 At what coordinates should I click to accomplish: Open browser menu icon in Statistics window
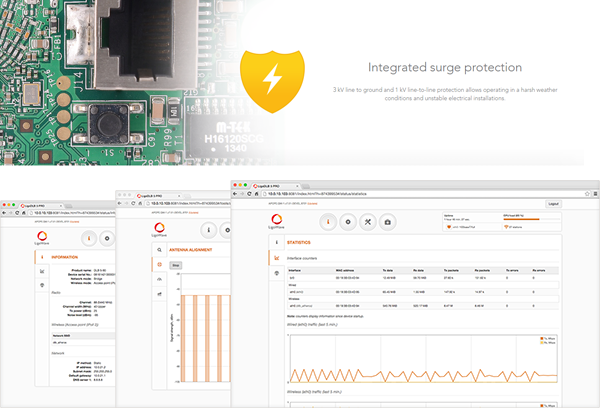pyautogui.click(x=595, y=194)
